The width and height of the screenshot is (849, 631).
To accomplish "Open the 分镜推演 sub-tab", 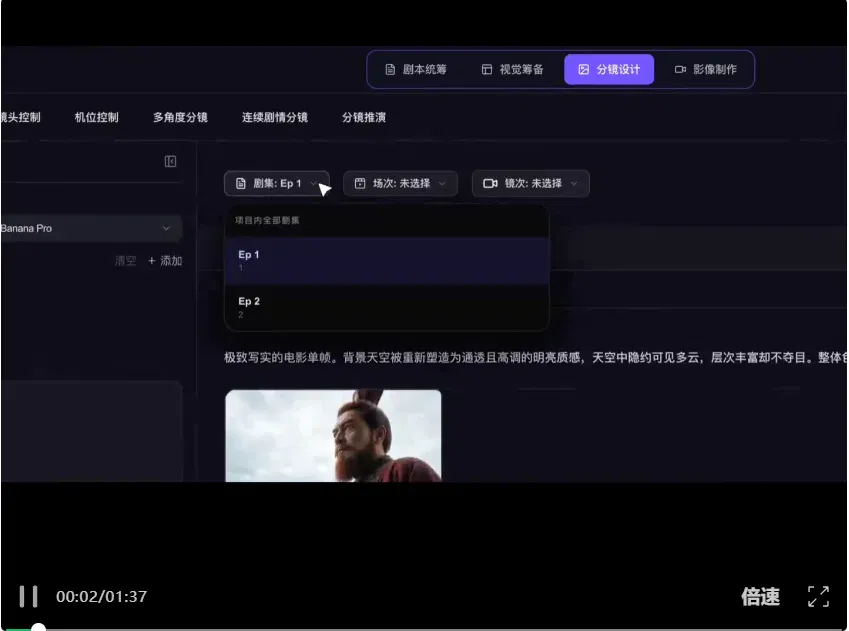I will point(364,117).
